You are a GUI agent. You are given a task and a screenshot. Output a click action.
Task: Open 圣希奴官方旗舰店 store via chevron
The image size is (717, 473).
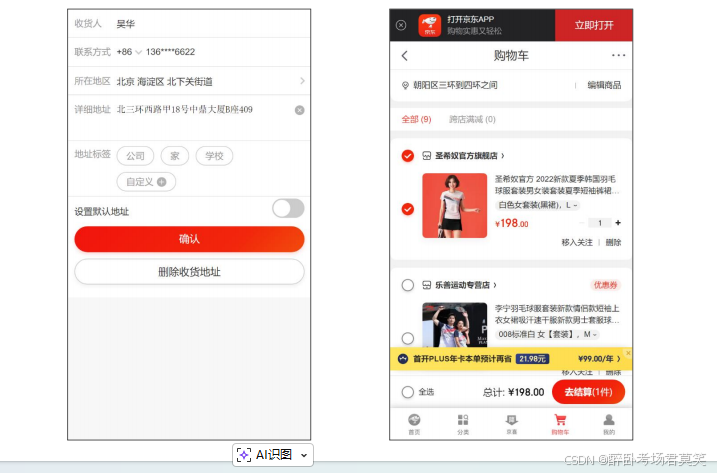click(x=503, y=156)
